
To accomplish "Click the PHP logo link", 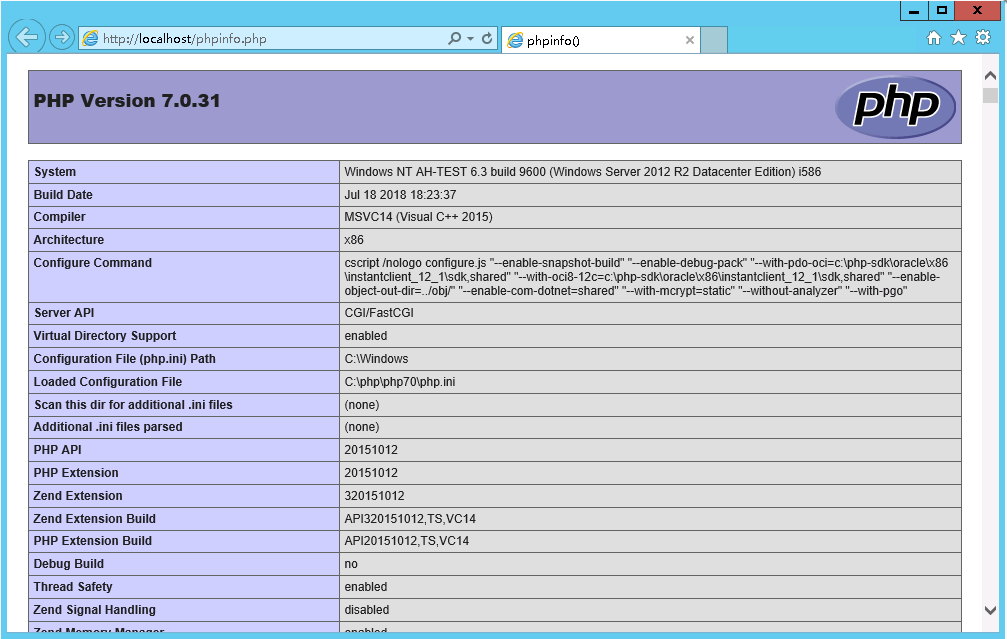I will (896, 106).
